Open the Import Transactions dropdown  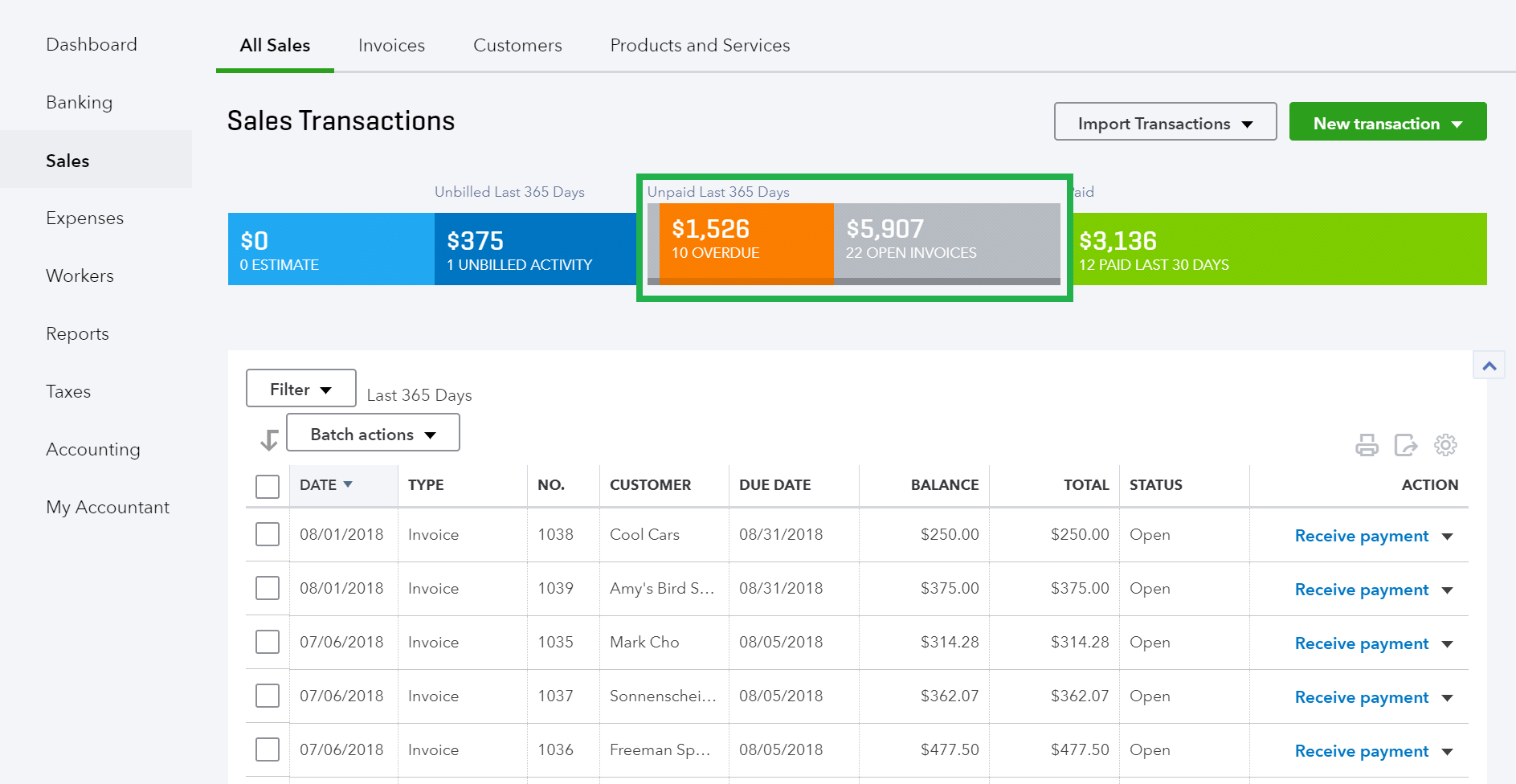point(1165,124)
